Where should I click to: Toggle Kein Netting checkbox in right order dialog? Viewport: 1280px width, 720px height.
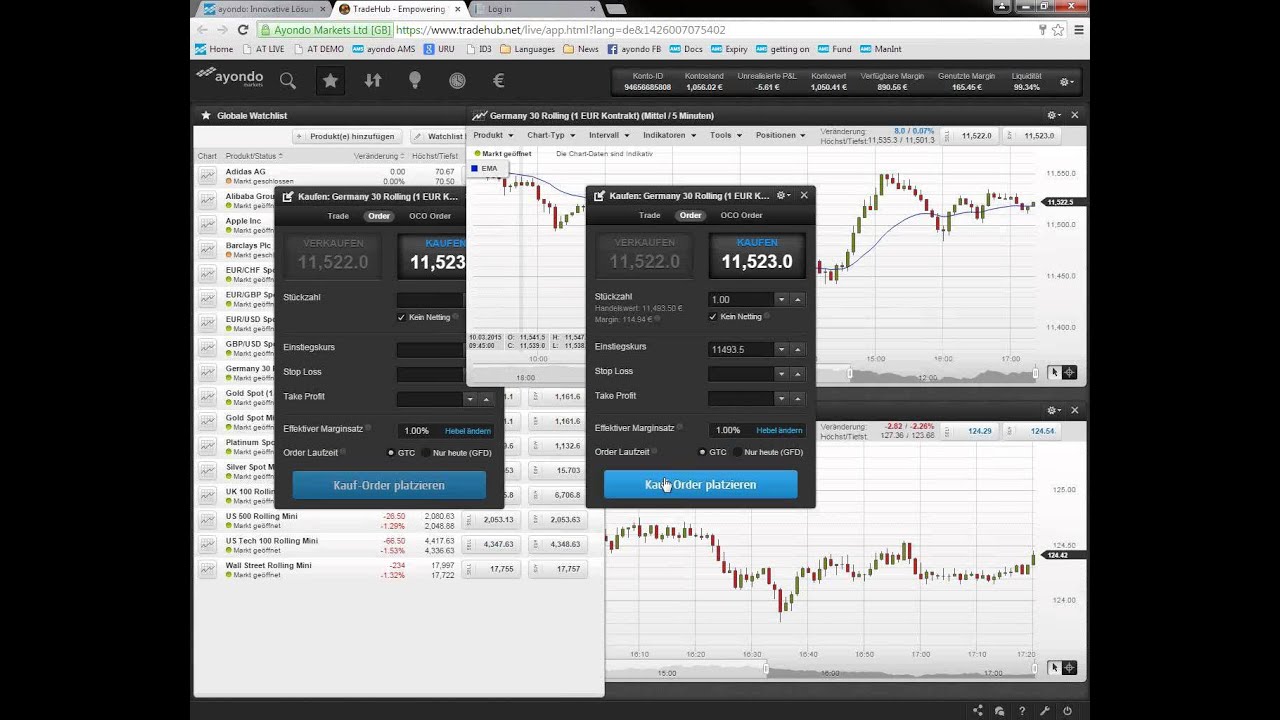(713, 316)
